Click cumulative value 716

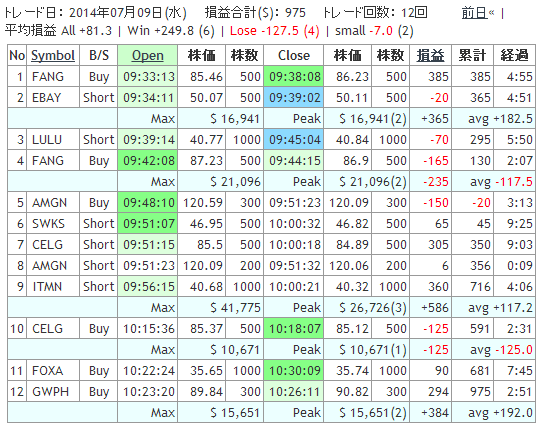coord(480,286)
